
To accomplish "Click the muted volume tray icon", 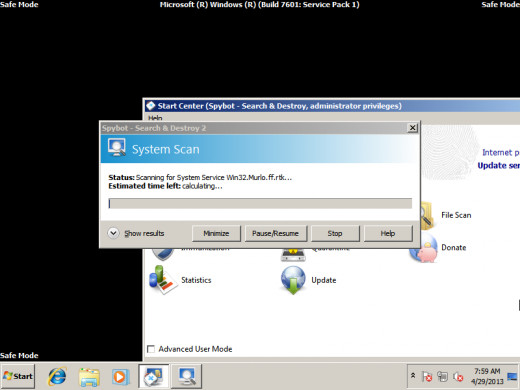I will click(458, 377).
